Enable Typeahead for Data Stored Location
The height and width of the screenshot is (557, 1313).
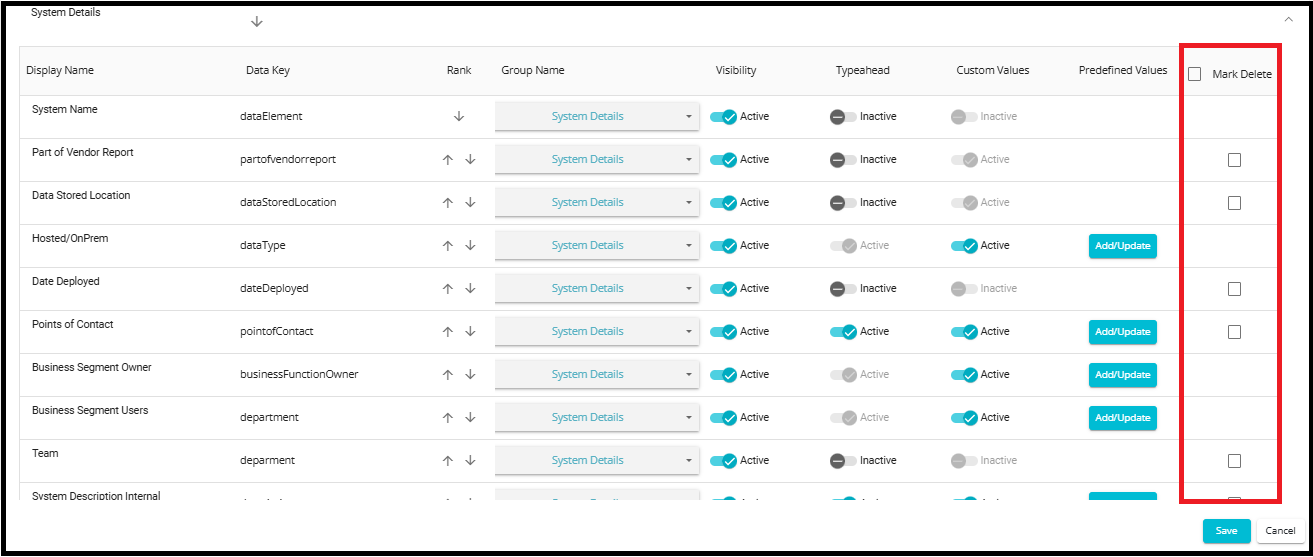(x=843, y=203)
